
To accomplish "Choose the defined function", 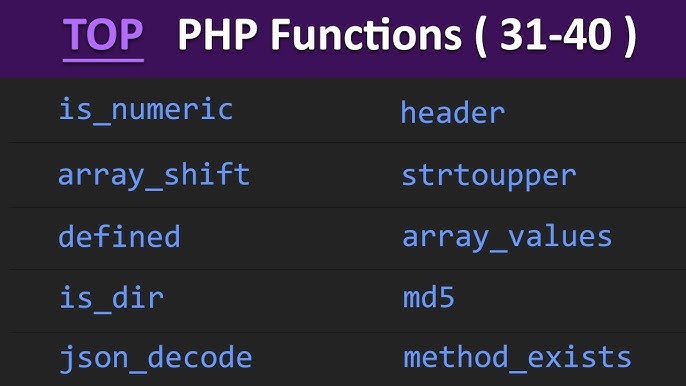I will point(119,236).
